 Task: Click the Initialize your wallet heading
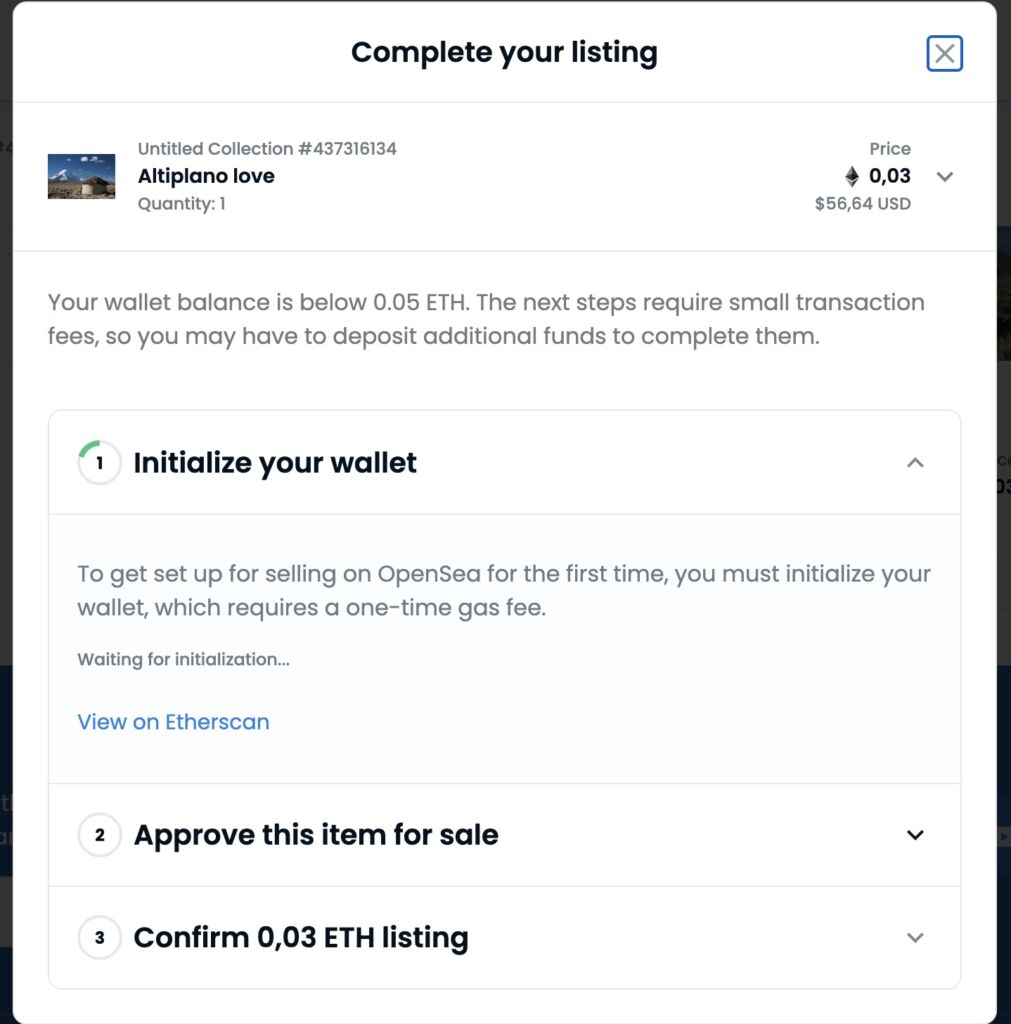(x=275, y=463)
